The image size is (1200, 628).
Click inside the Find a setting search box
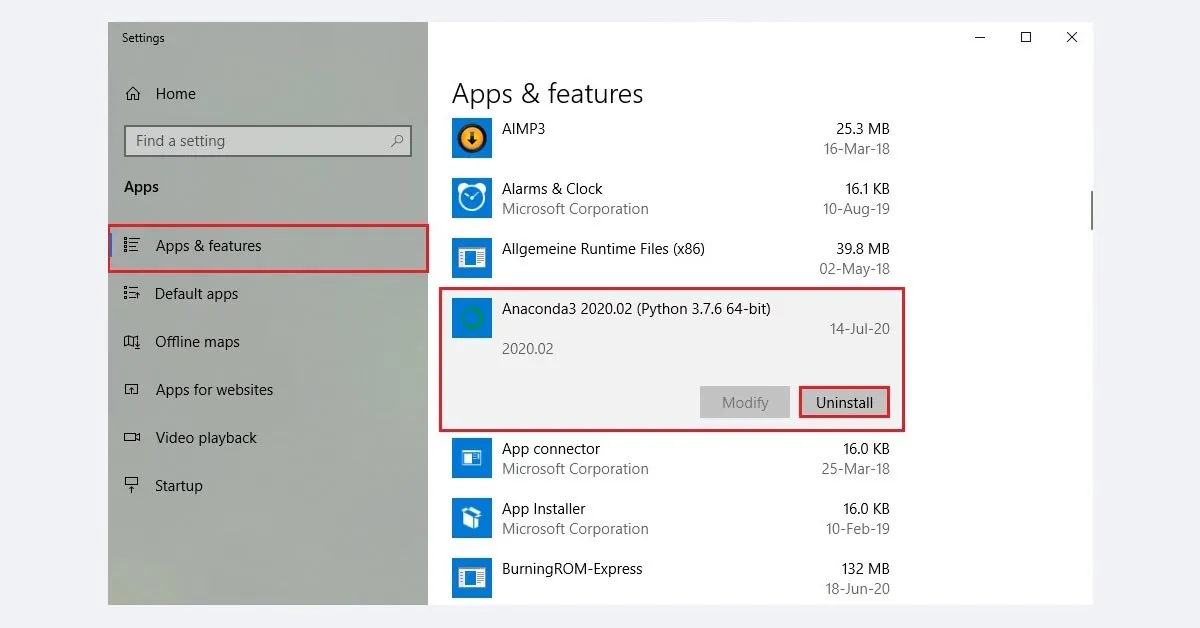click(267, 141)
